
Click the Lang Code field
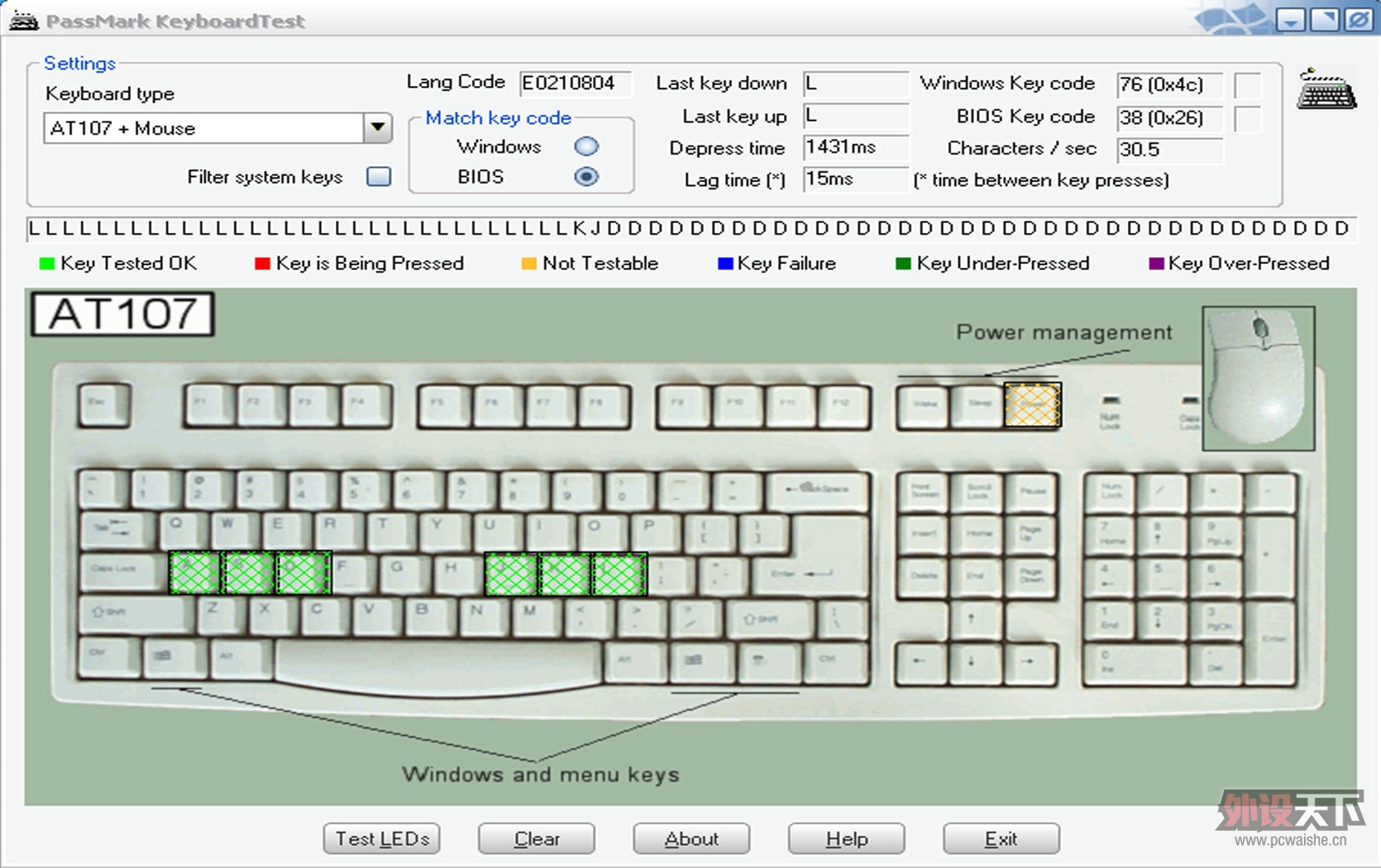click(576, 83)
